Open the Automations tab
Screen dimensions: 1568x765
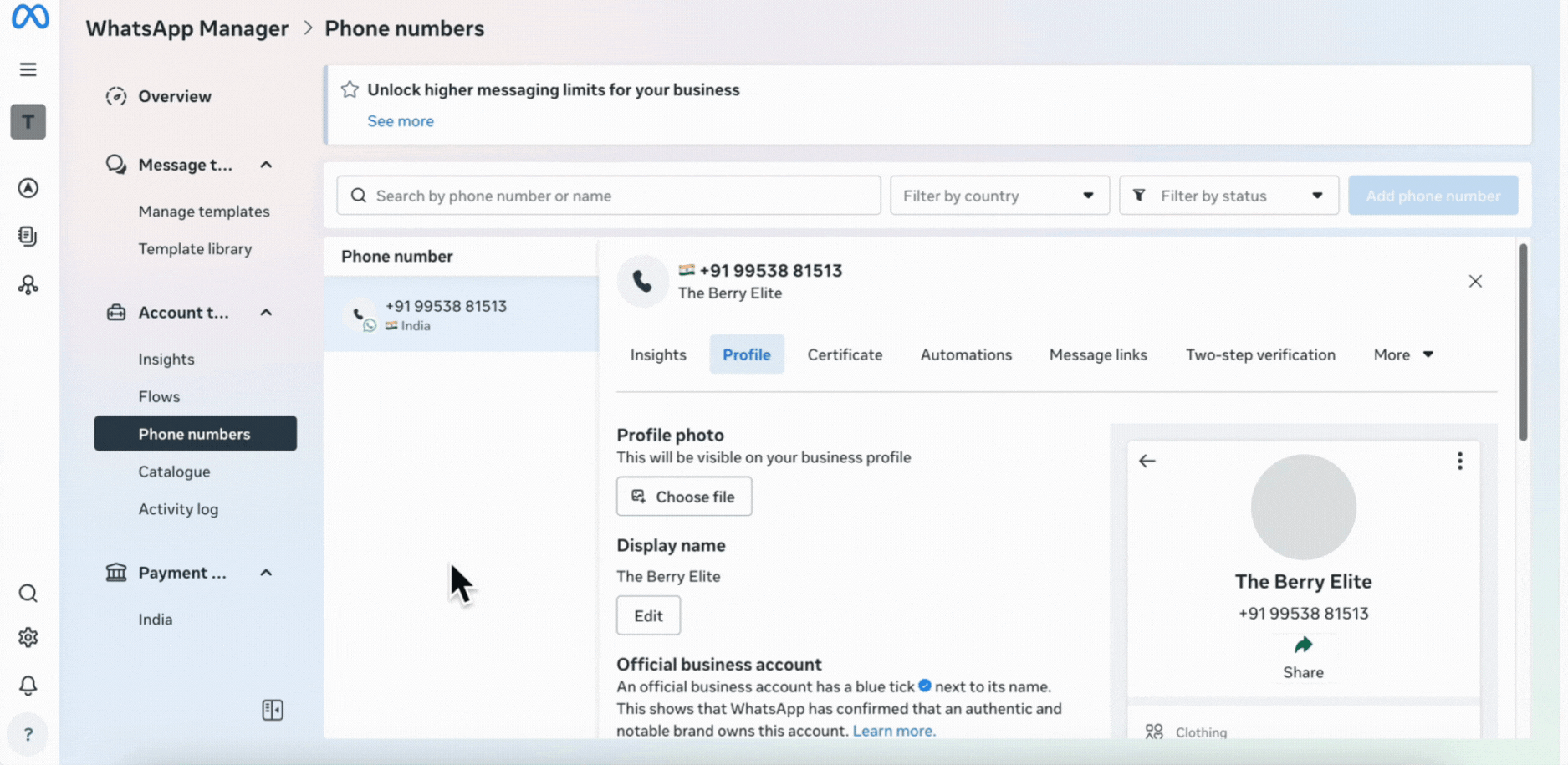point(966,354)
